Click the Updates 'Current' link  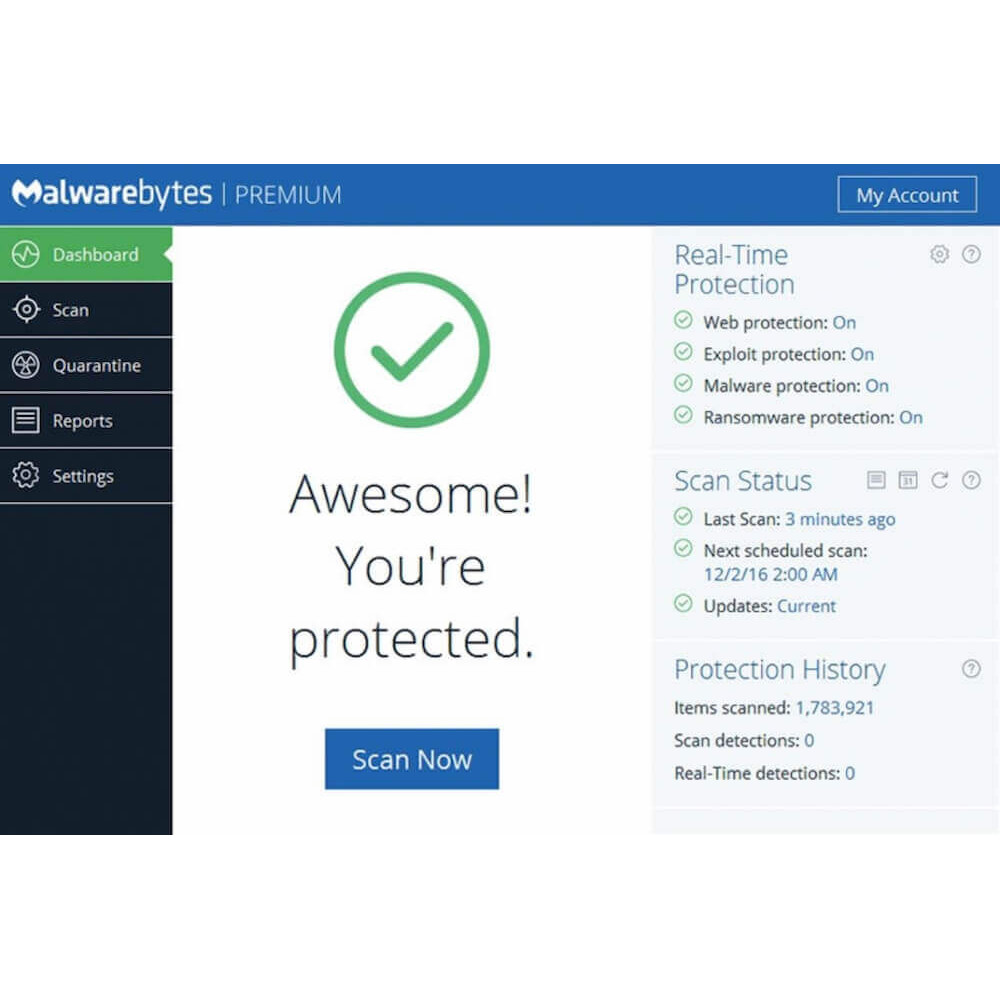pos(806,606)
